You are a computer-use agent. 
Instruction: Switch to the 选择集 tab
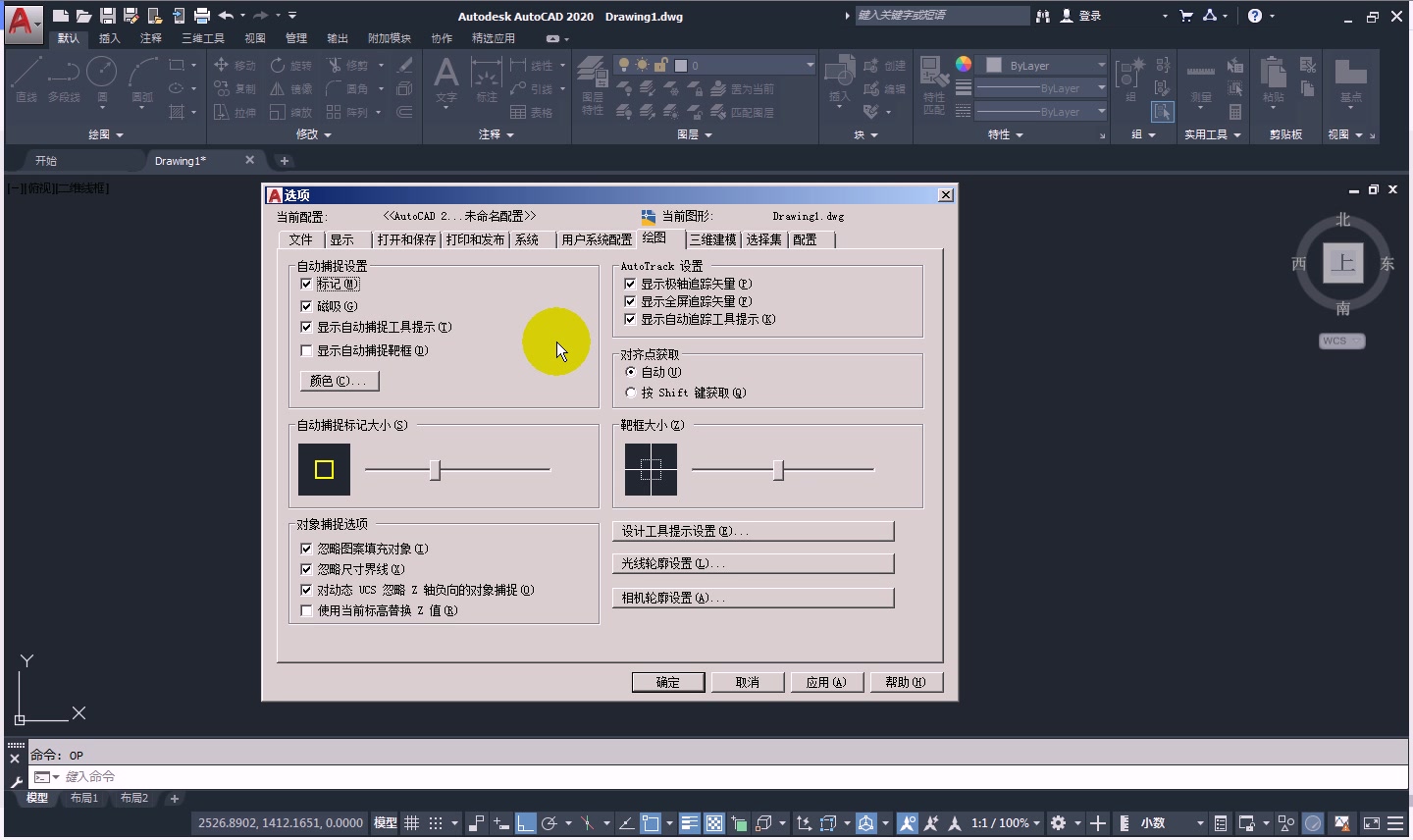pyautogui.click(x=763, y=239)
